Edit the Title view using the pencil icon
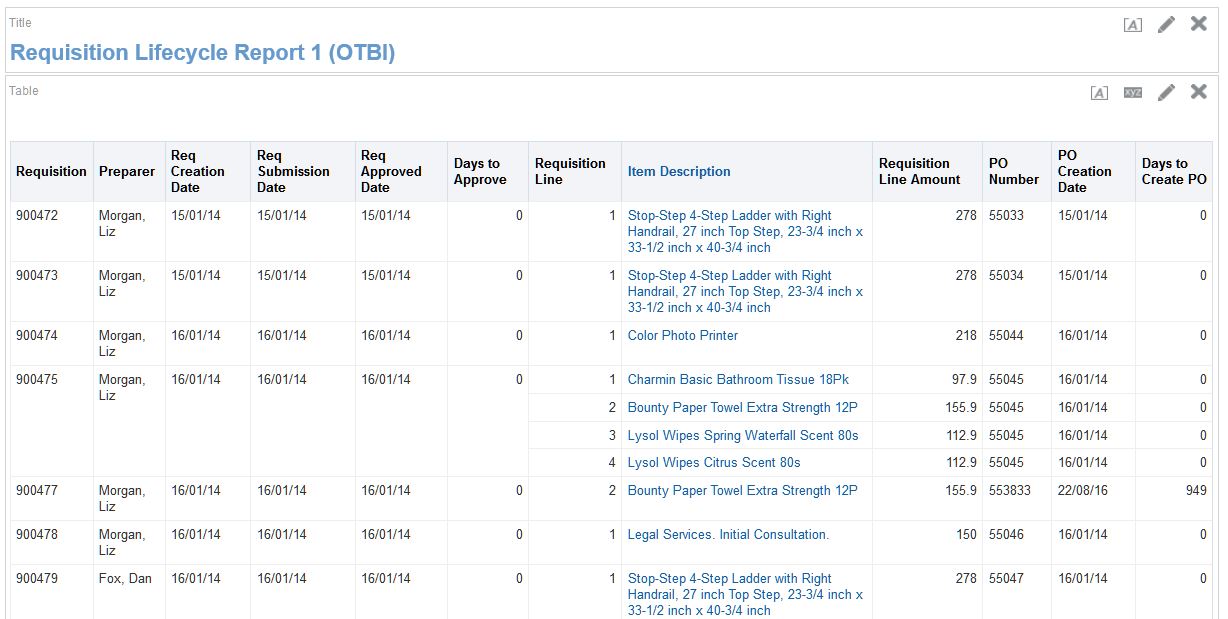Screen dimensions: 1228x619 click(x=1165, y=23)
